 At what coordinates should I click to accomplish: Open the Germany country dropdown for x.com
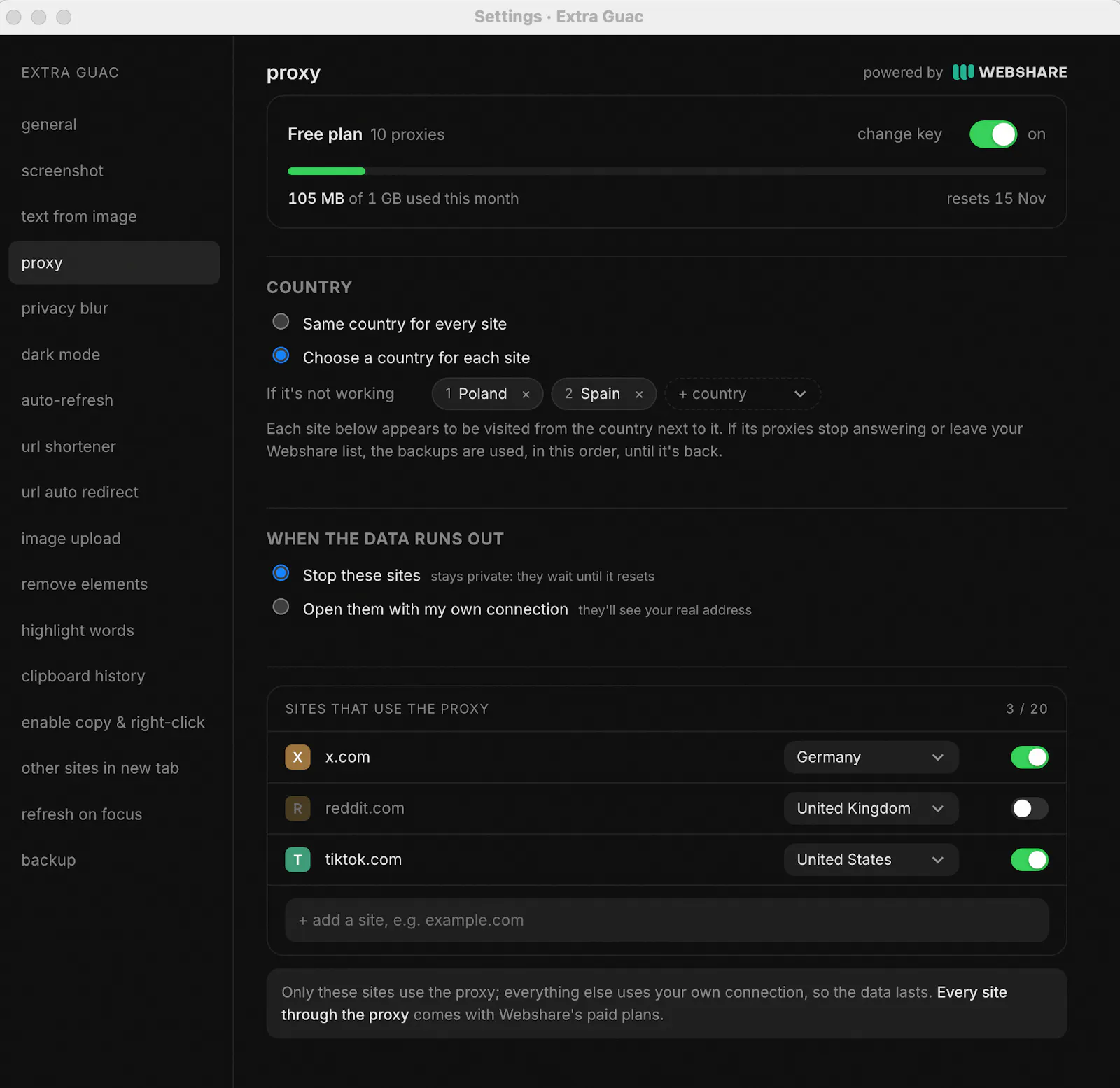871,757
